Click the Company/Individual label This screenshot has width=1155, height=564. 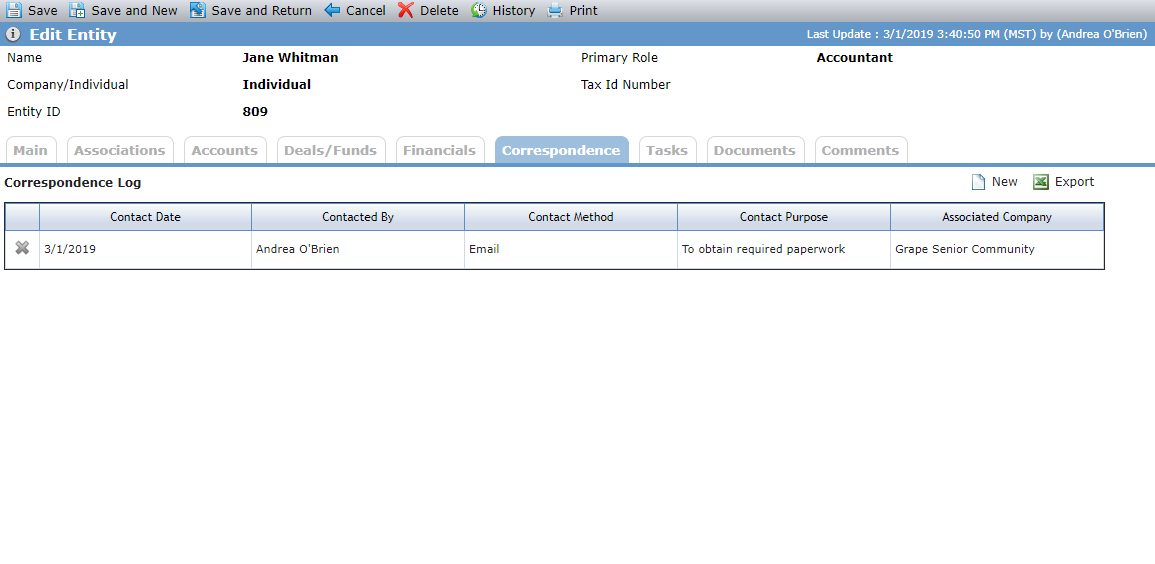(68, 85)
